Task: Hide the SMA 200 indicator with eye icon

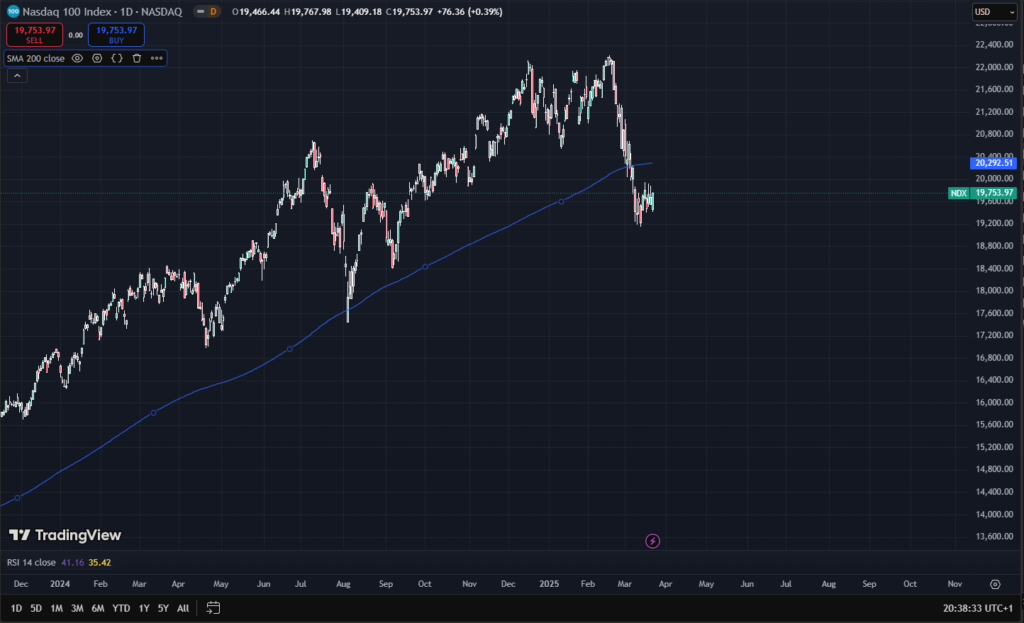Action: [77, 58]
